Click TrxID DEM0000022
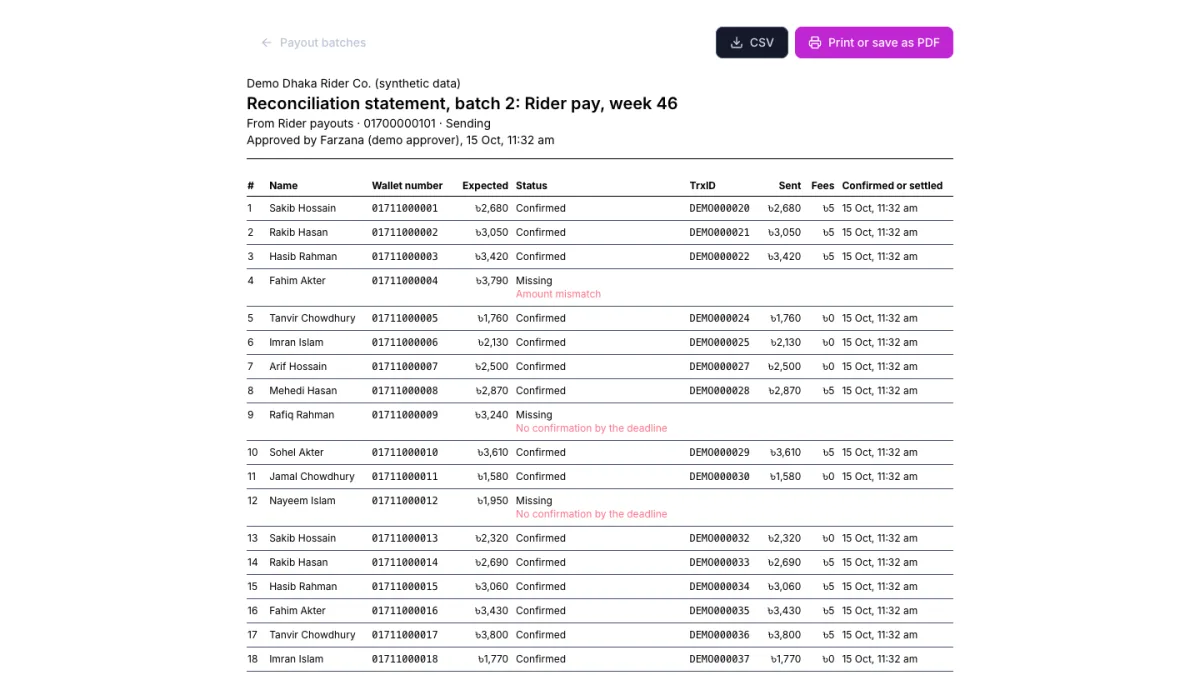Image resolution: width=1200 pixels, height=675 pixels. click(x=719, y=257)
